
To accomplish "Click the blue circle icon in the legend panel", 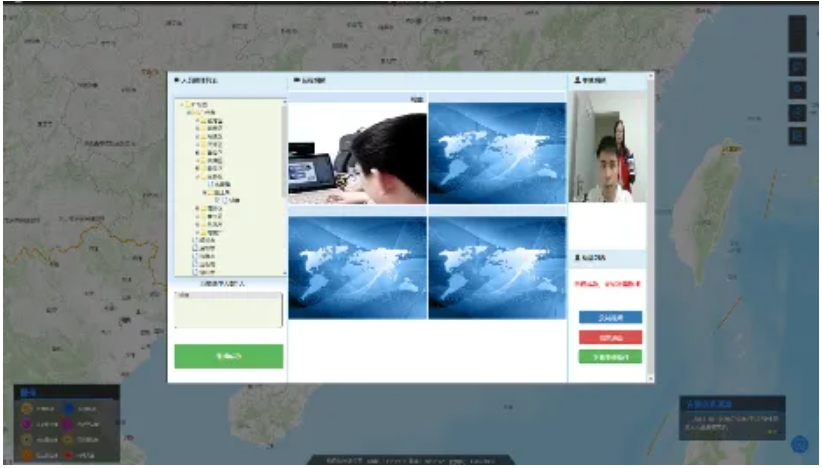I will (67, 408).
